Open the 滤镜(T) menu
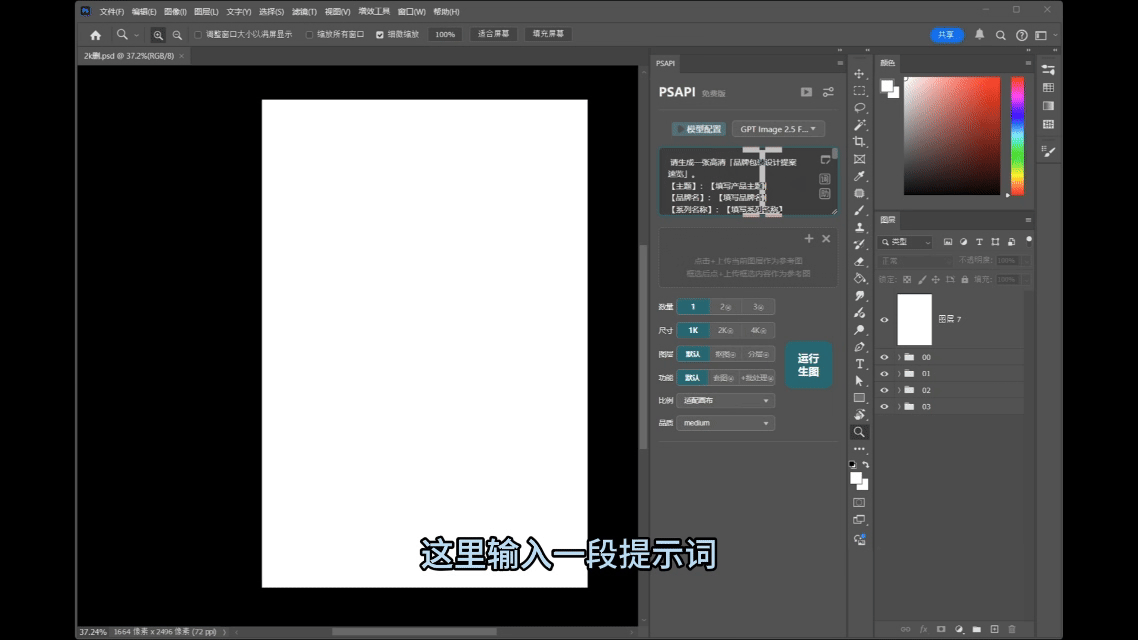Viewport: 1138px width, 640px height. click(304, 12)
